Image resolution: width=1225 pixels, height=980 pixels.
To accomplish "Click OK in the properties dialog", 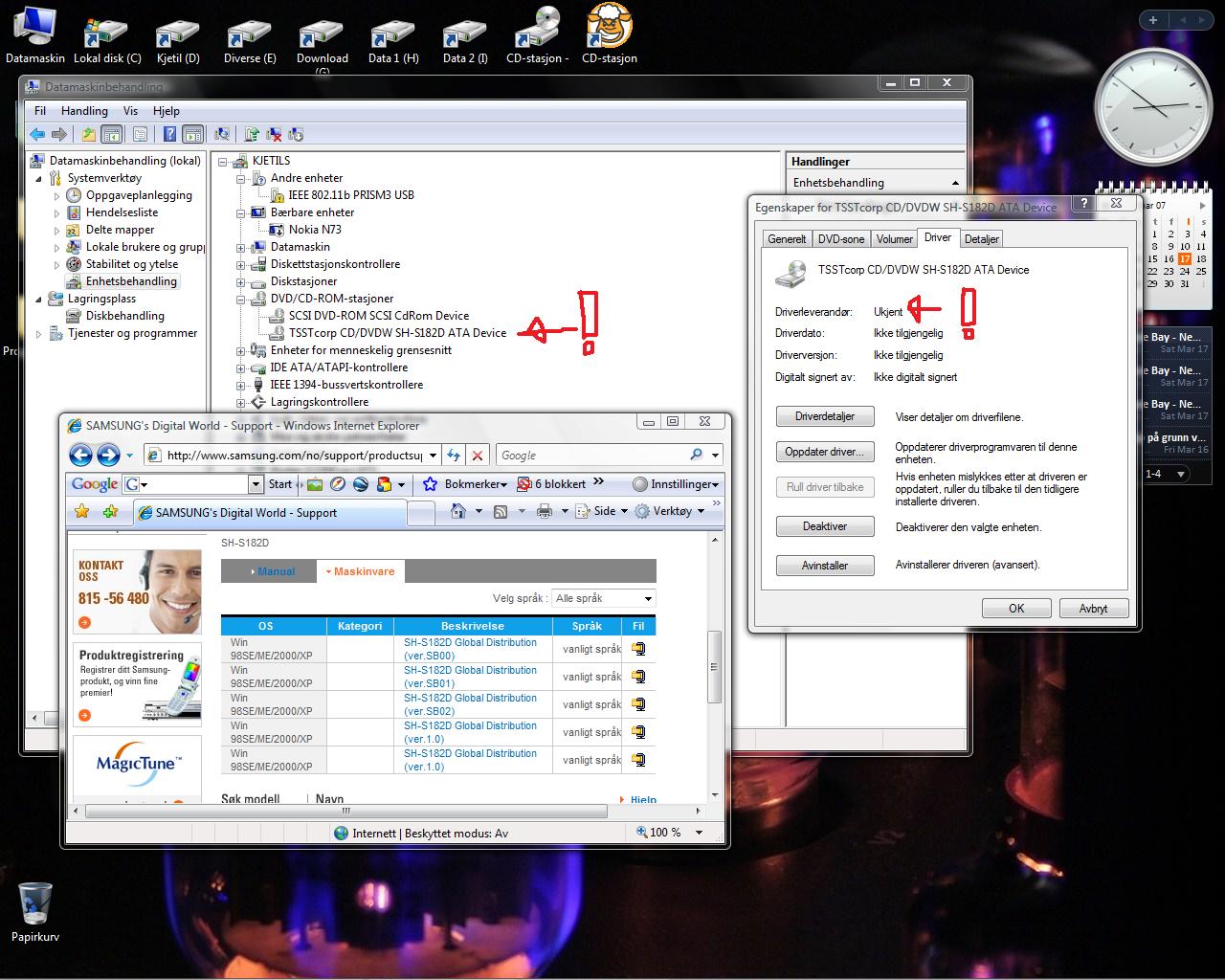I will pos(1016,609).
